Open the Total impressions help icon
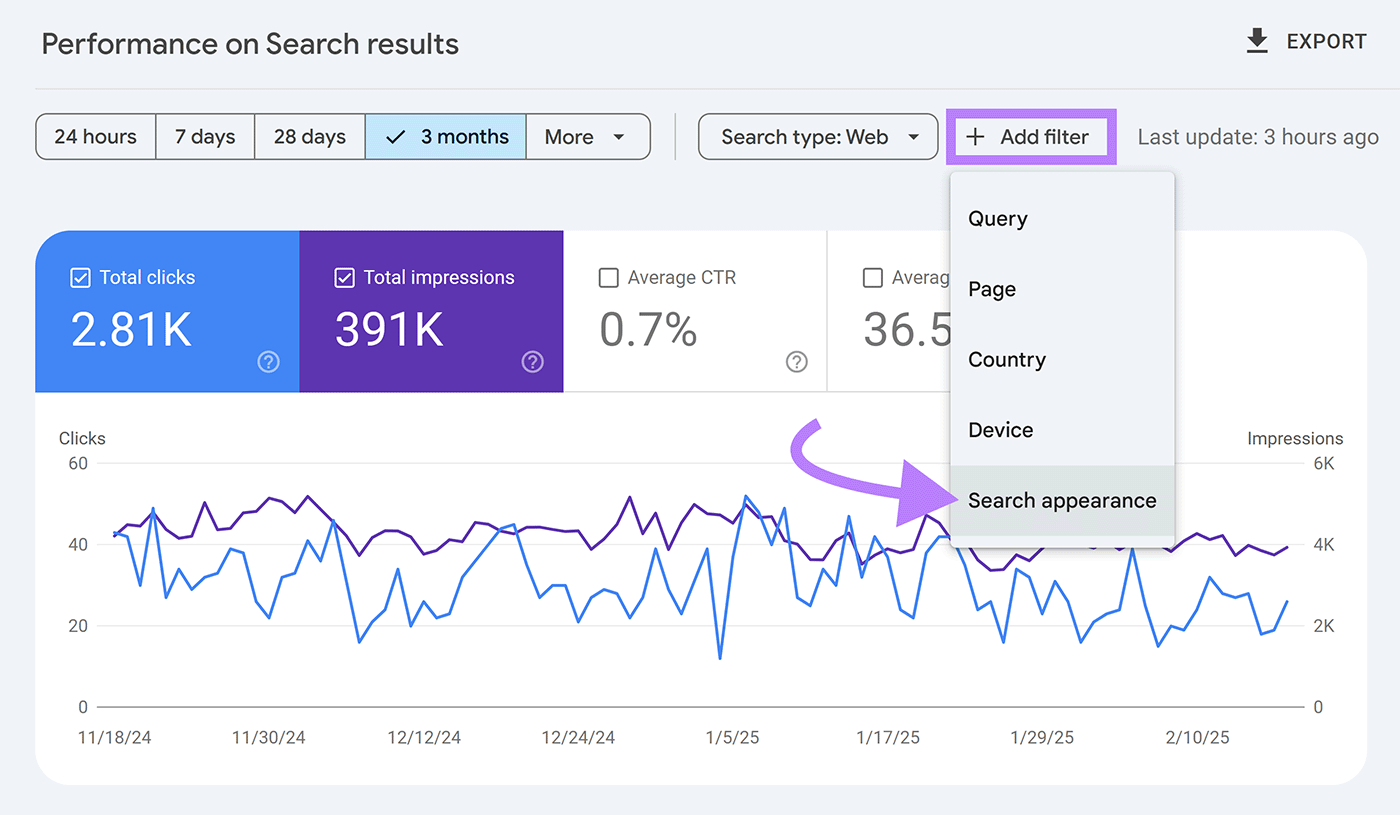 point(532,362)
